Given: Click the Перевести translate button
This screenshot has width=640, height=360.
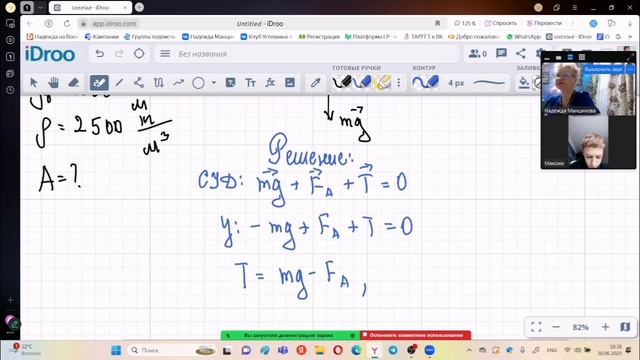Looking at the screenshot, I should pyautogui.click(x=544, y=23).
